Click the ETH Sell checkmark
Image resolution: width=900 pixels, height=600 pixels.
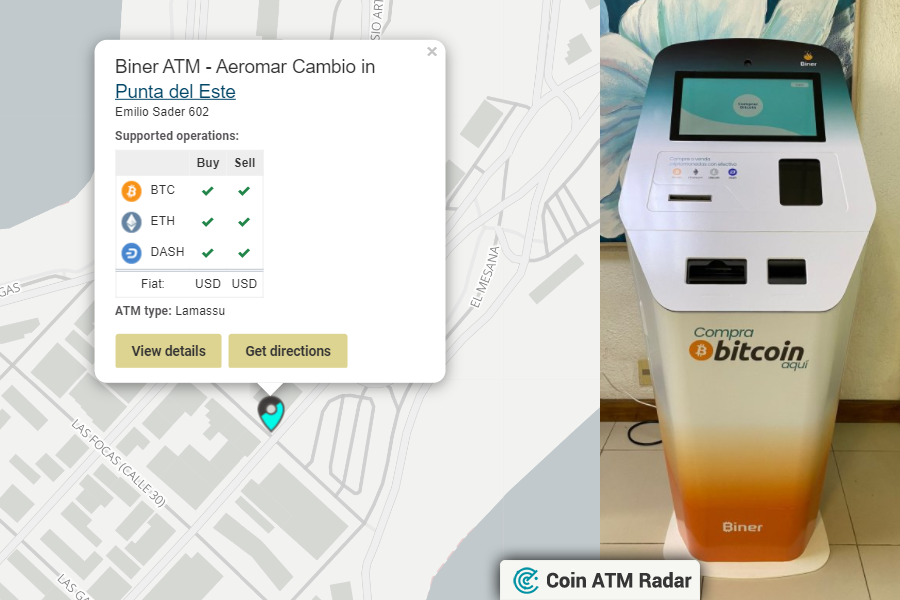[244, 222]
